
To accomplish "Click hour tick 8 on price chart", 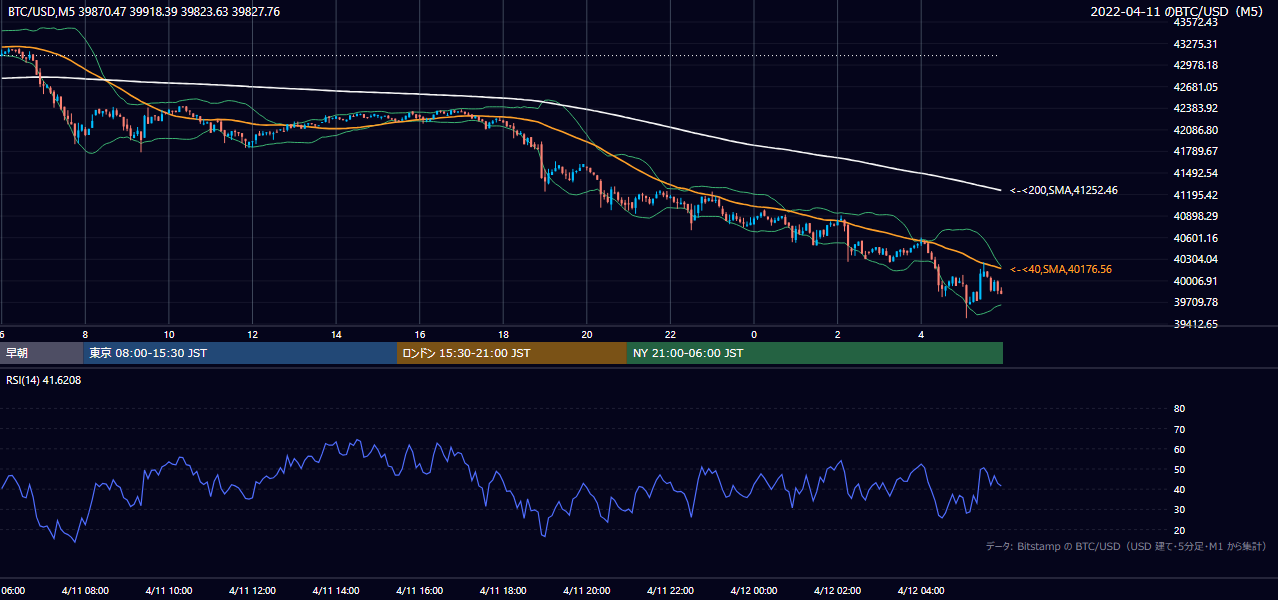I will click(85, 334).
